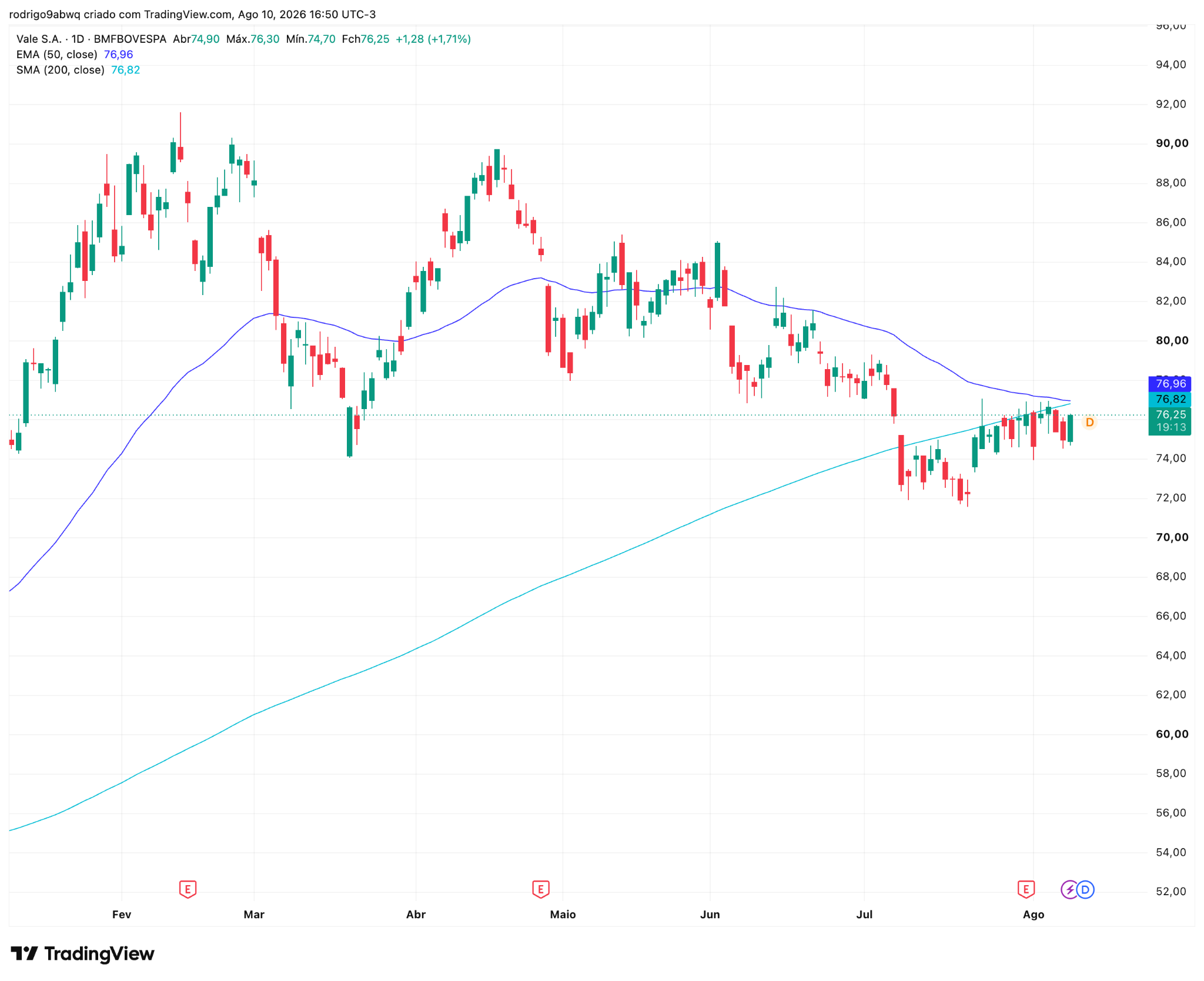Click the header text with TradingView.com attribution
The image size is (1204, 981).
[193, 14]
